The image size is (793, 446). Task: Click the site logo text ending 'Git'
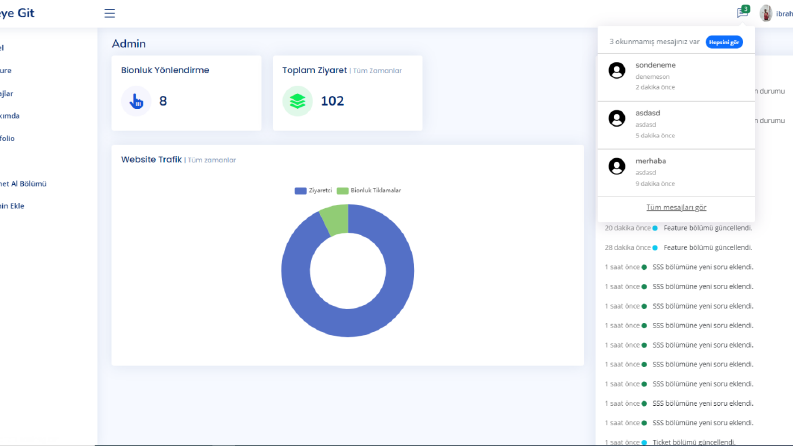(x=17, y=13)
